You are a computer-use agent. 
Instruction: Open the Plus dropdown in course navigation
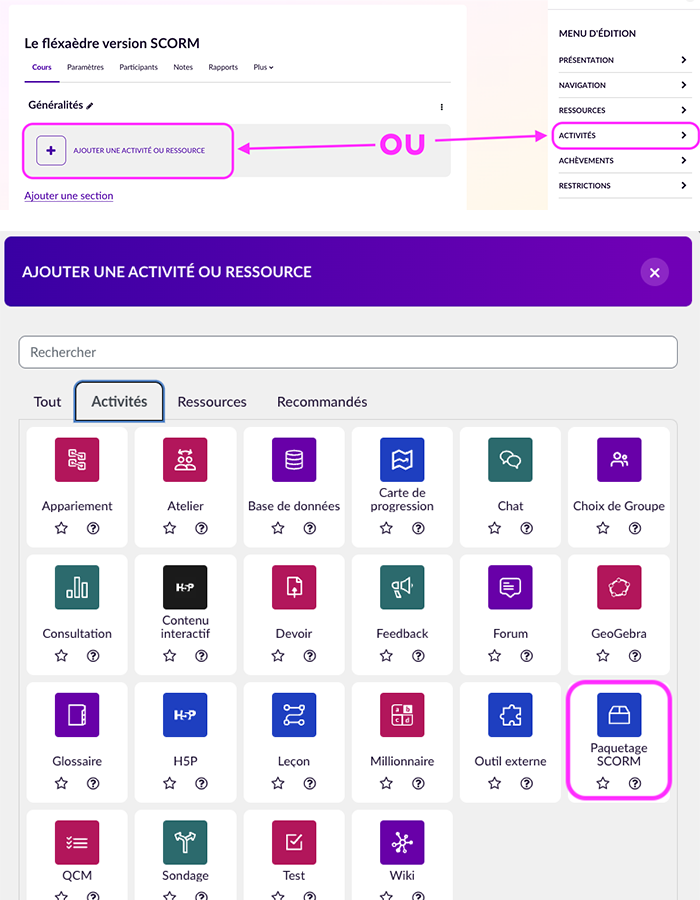pos(263,67)
